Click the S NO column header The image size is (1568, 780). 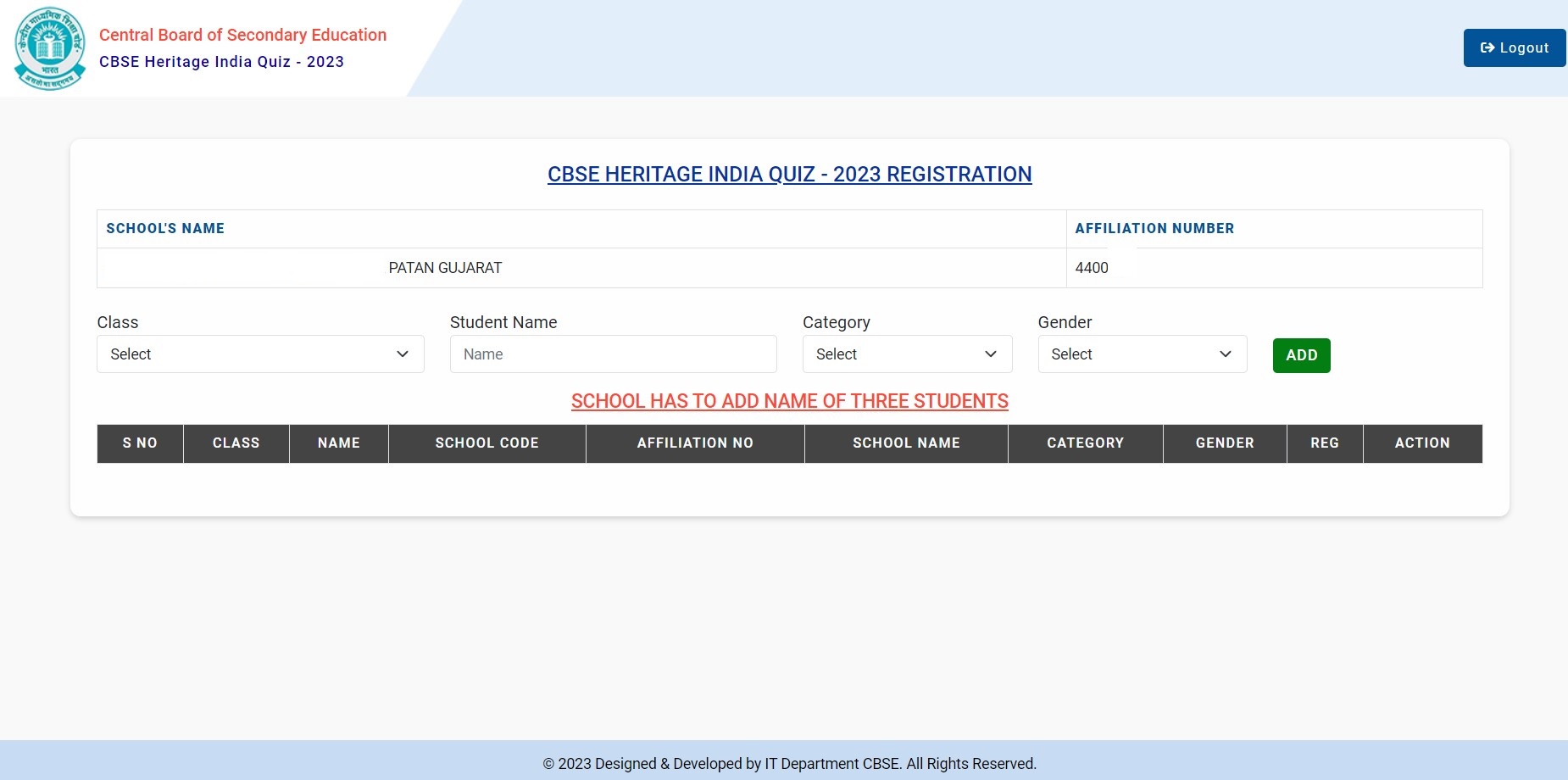139,443
